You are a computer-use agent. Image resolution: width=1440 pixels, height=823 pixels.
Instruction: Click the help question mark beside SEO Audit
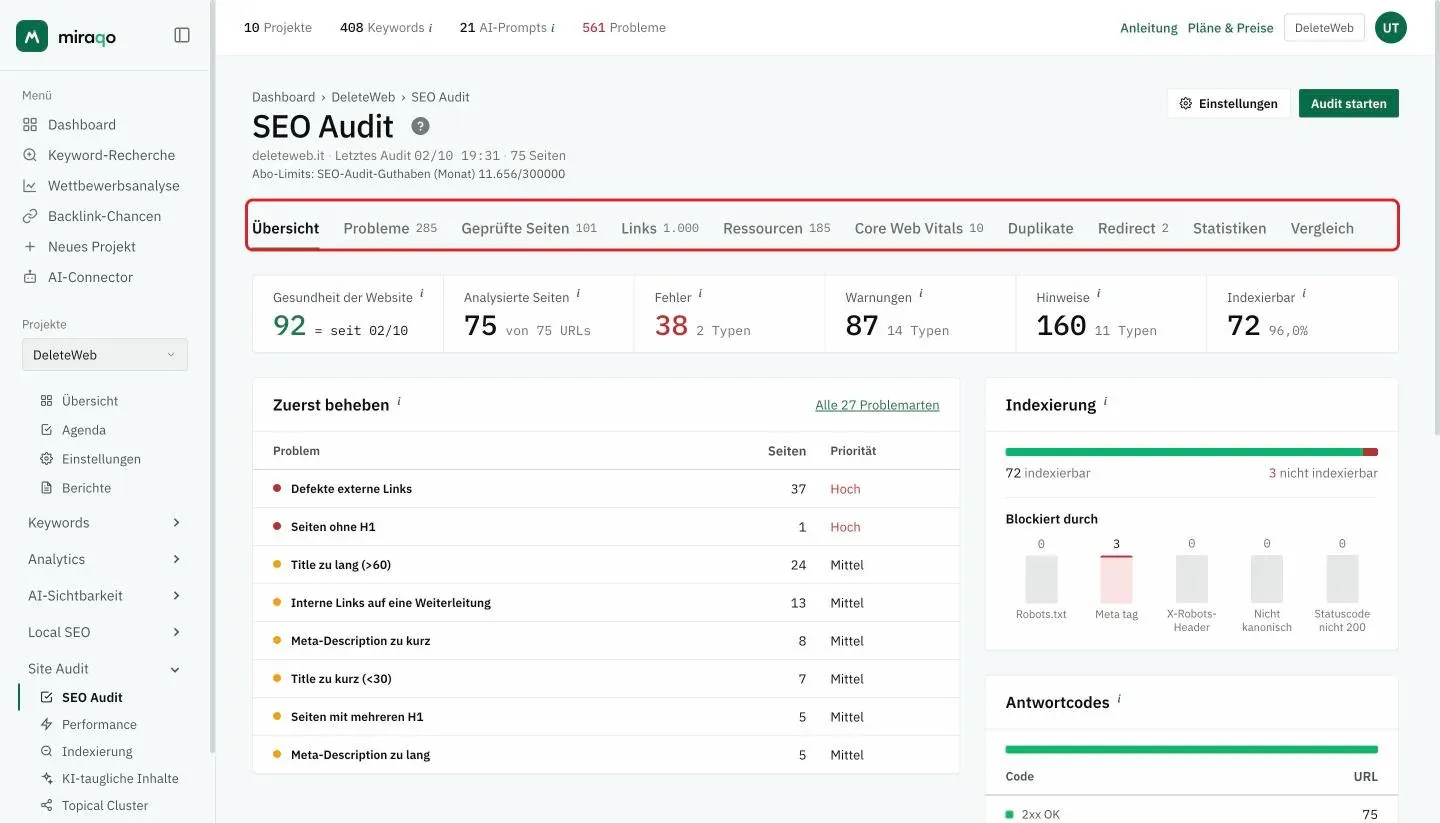pyautogui.click(x=421, y=126)
